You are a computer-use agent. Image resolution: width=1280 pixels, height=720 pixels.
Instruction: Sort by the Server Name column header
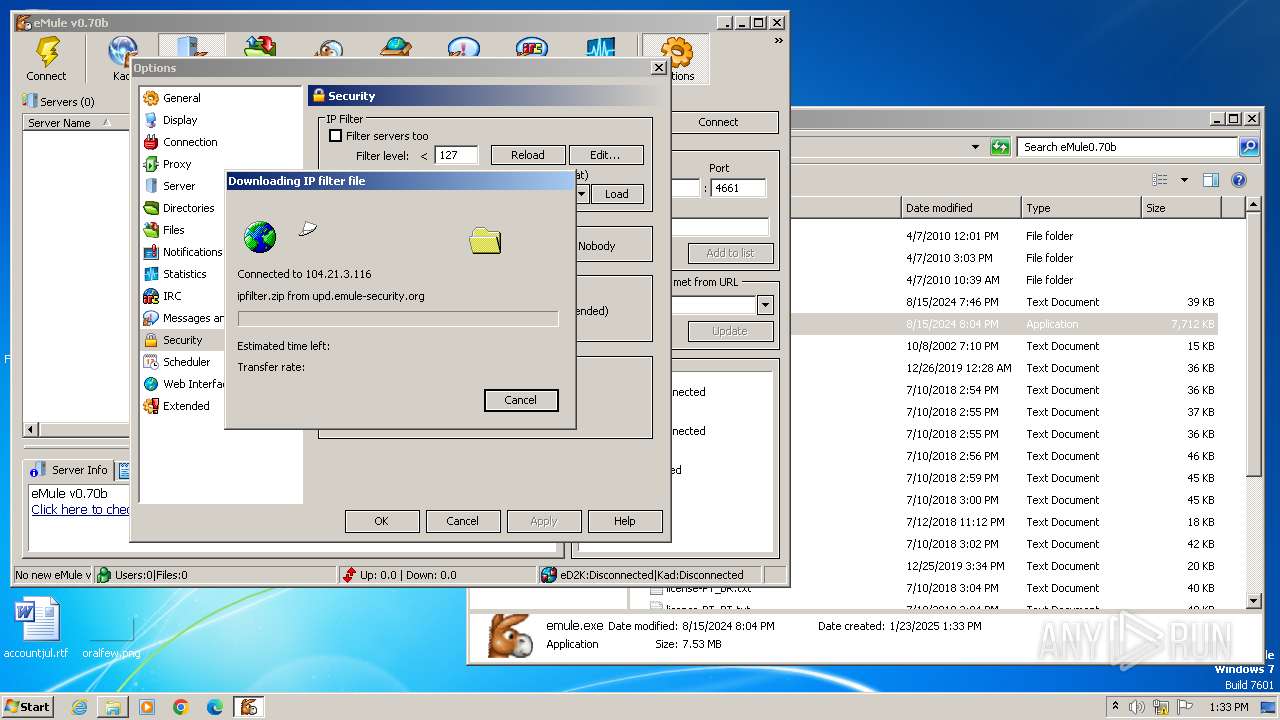pyautogui.click(x=75, y=123)
